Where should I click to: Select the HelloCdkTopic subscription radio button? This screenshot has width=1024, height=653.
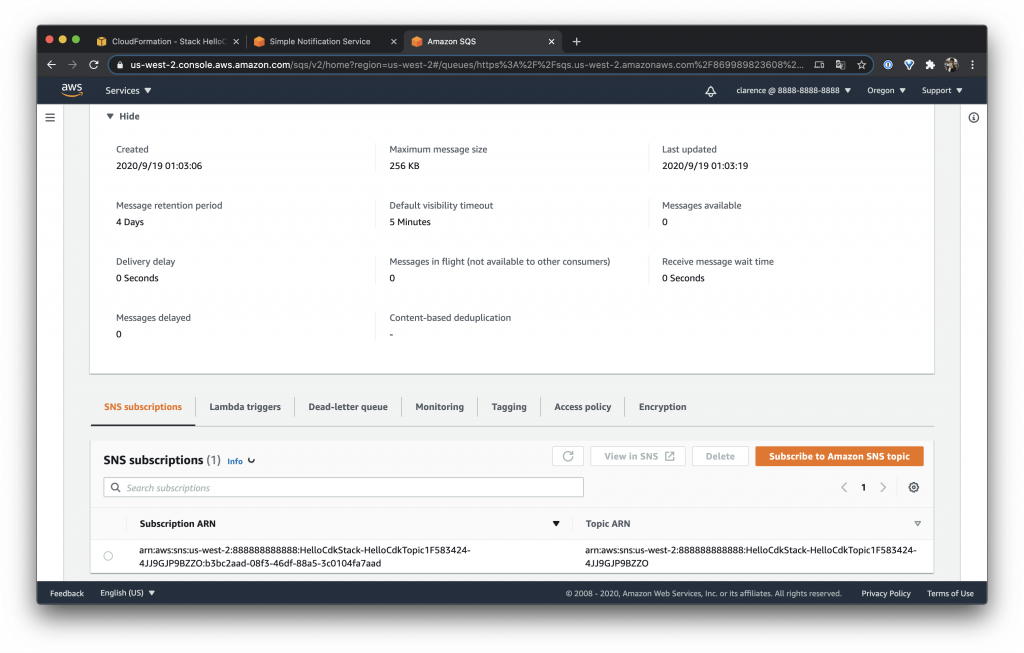pyautogui.click(x=108, y=556)
